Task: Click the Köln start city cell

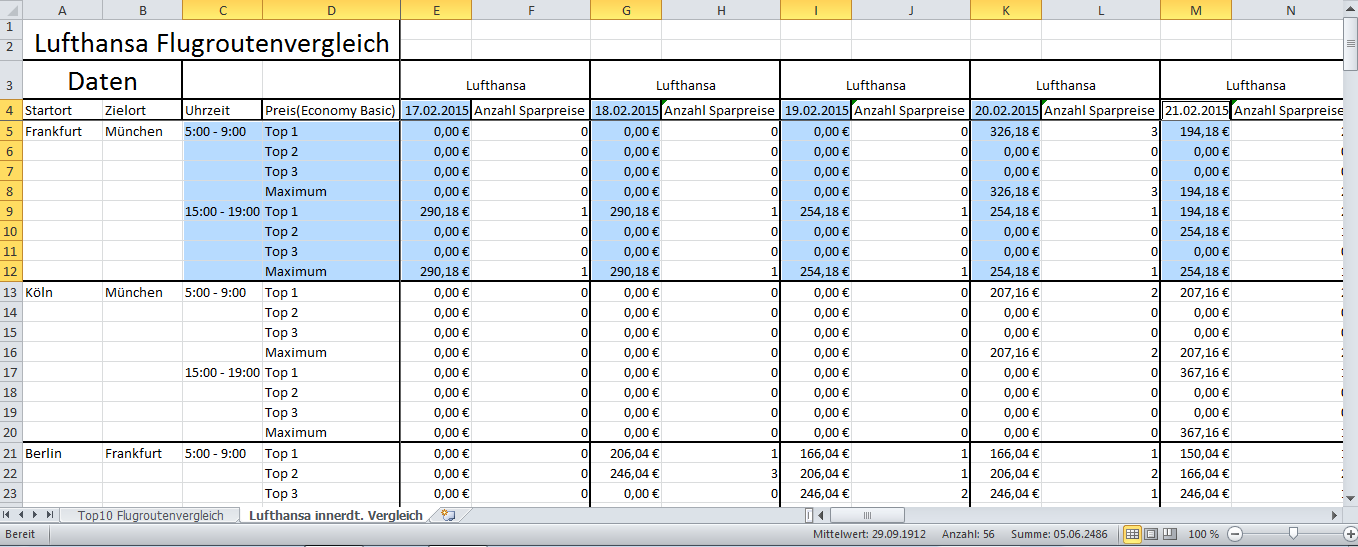Action: click(62, 292)
